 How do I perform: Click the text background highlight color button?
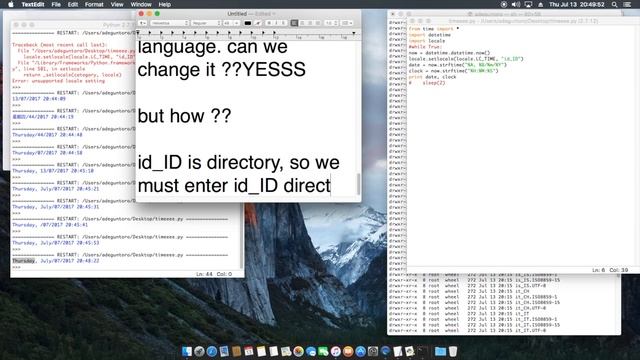(x=258, y=23)
